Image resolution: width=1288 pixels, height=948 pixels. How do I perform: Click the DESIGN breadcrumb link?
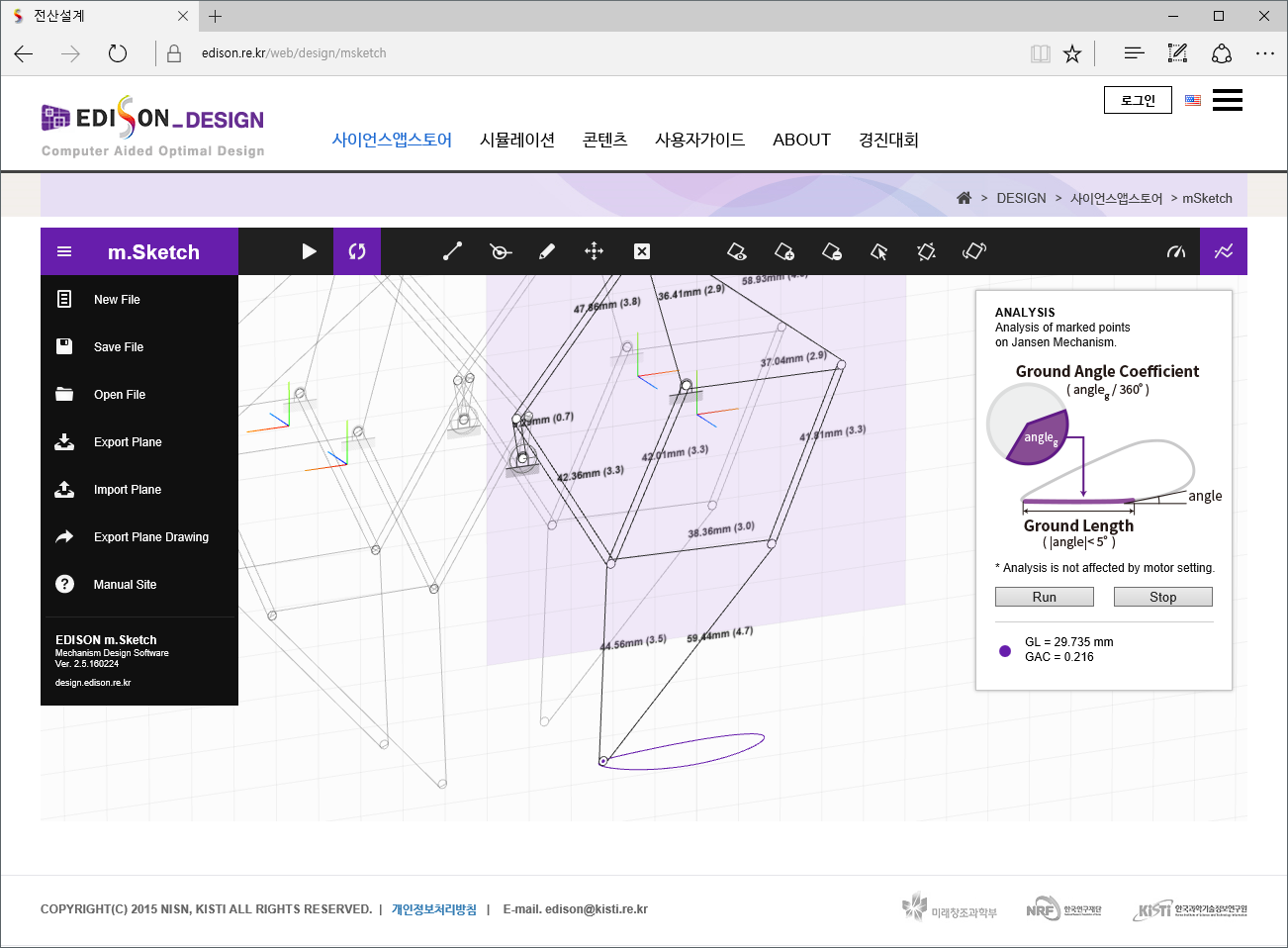click(x=1021, y=198)
